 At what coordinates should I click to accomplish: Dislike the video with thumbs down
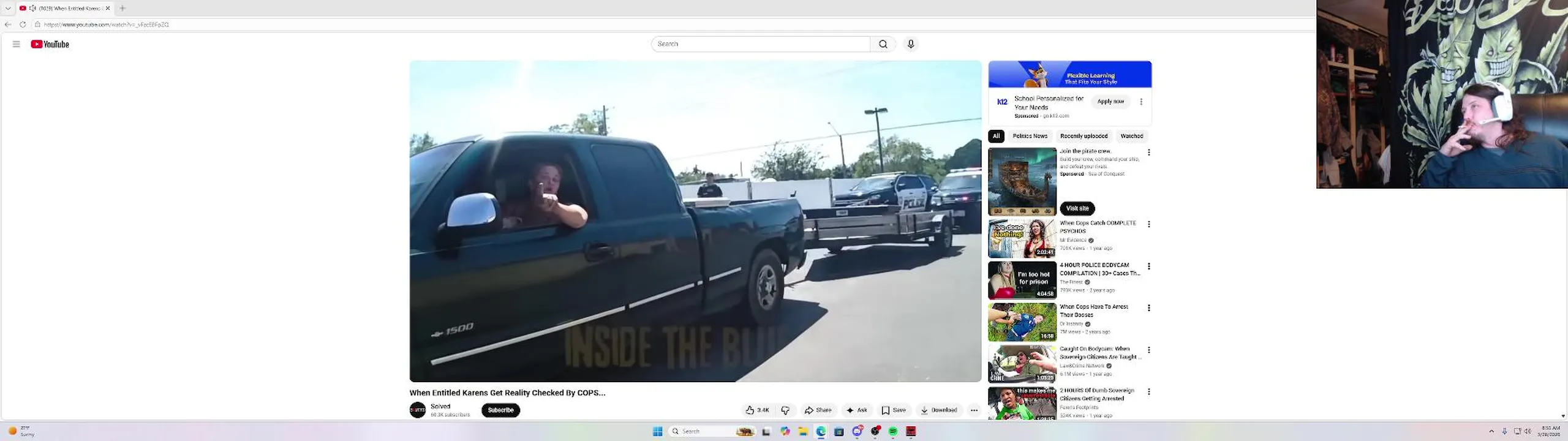(x=785, y=410)
